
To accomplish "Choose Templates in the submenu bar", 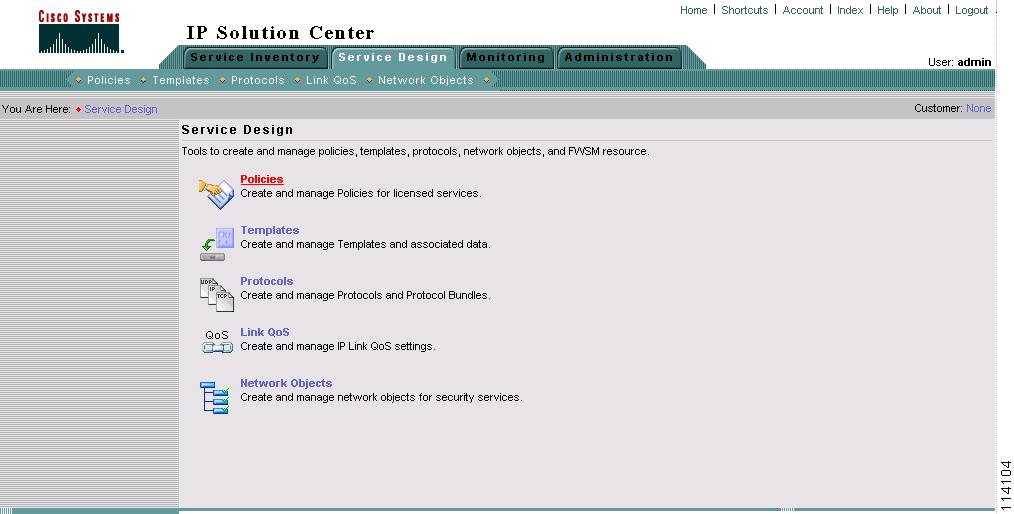I will click(181, 80).
